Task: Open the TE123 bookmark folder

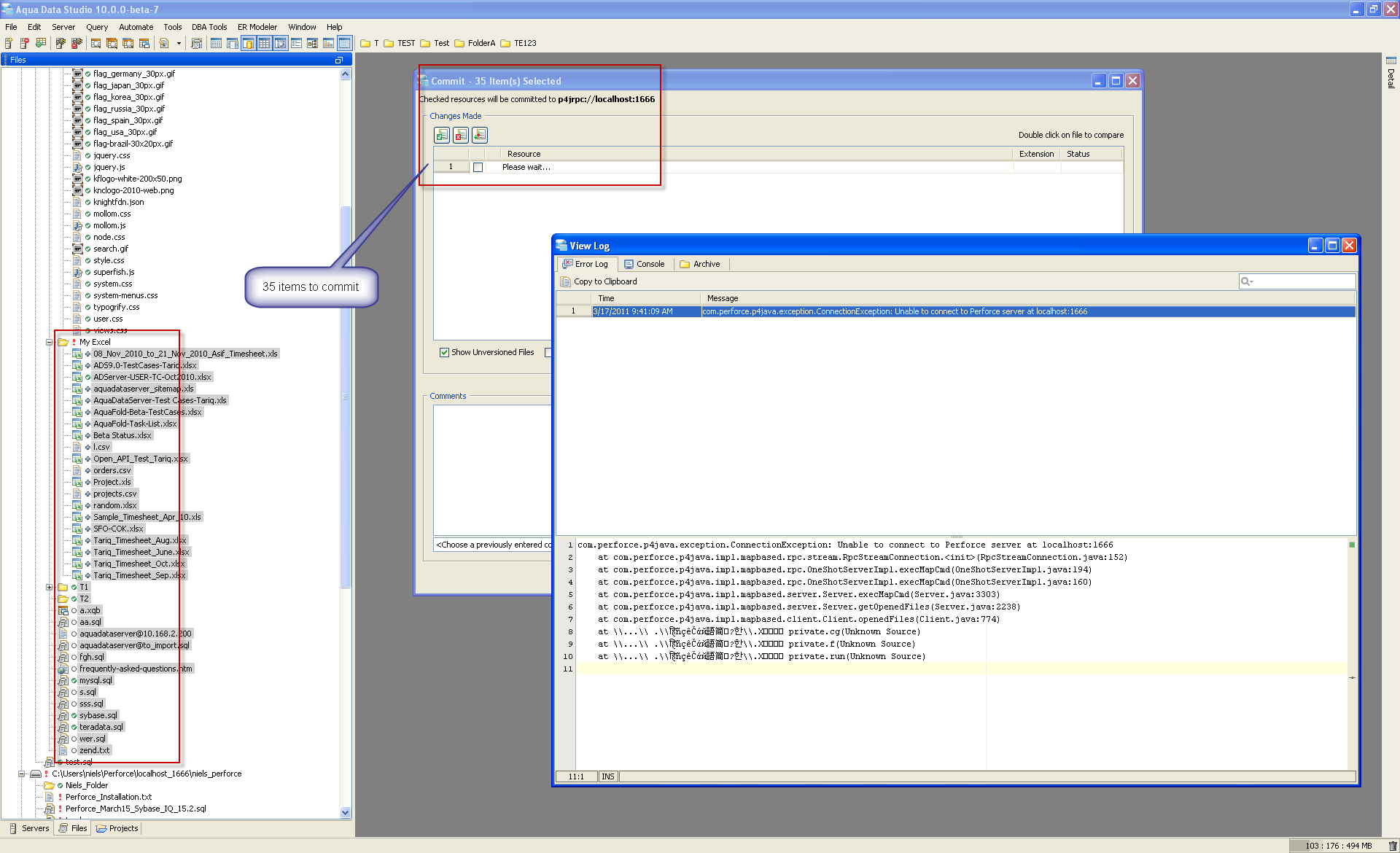Action: click(518, 43)
